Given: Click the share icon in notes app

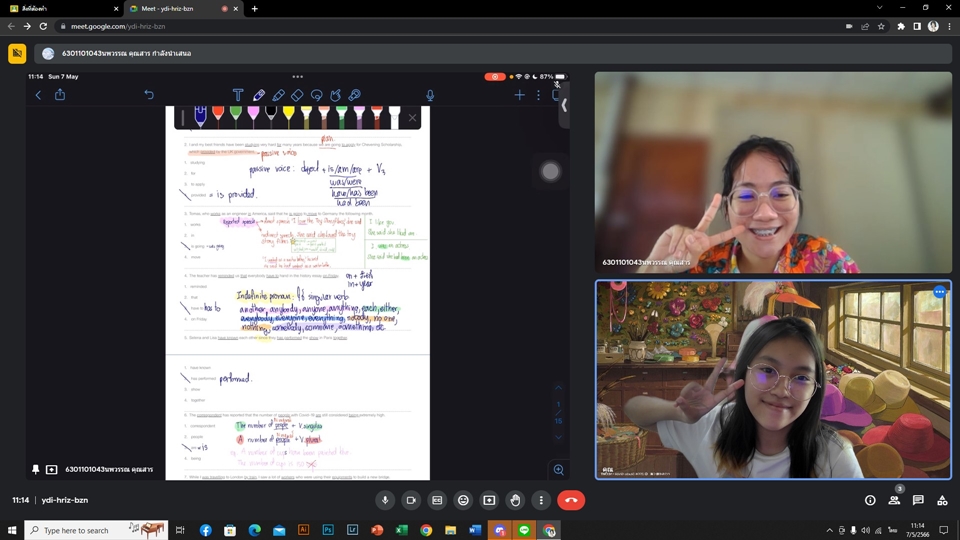Looking at the screenshot, I should point(60,94).
